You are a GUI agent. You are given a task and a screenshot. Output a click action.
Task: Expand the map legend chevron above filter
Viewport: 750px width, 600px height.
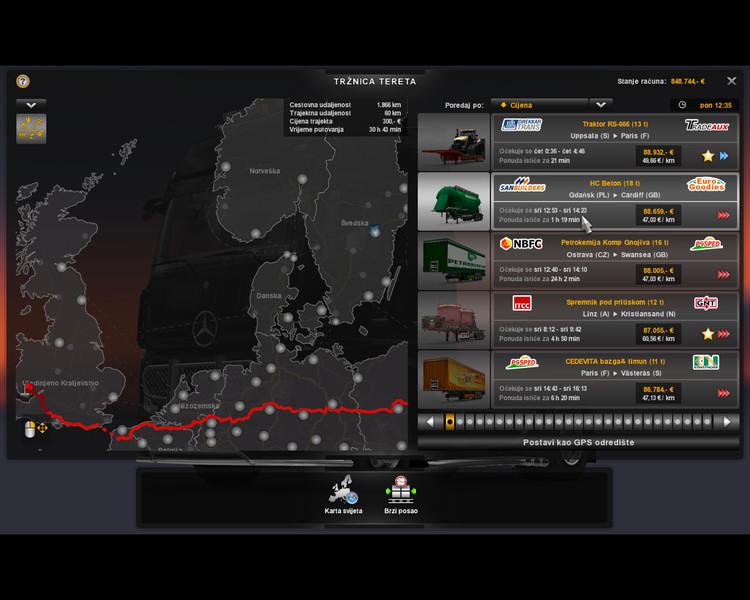click(x=31, y=104)
